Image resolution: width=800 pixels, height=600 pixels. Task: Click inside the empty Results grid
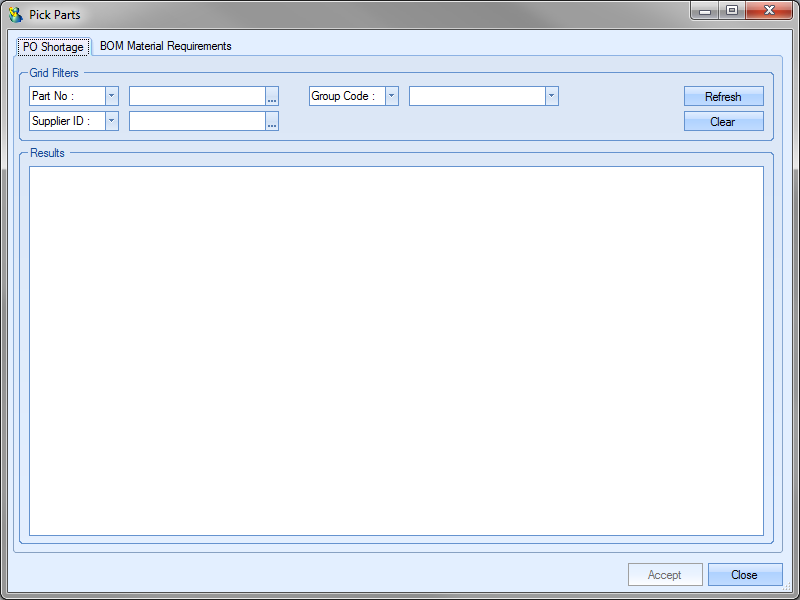[x=396, y=351]
